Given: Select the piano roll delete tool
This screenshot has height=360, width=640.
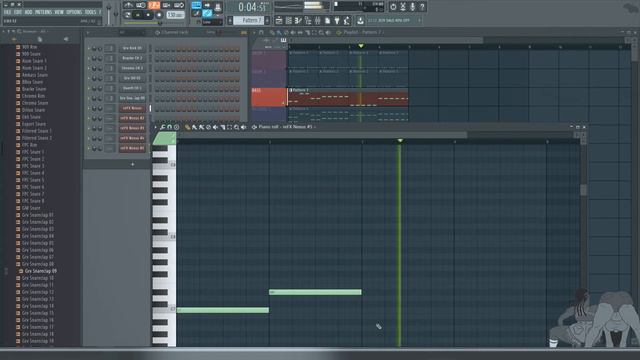Looking at the screenshot, I should pos(209,127).
